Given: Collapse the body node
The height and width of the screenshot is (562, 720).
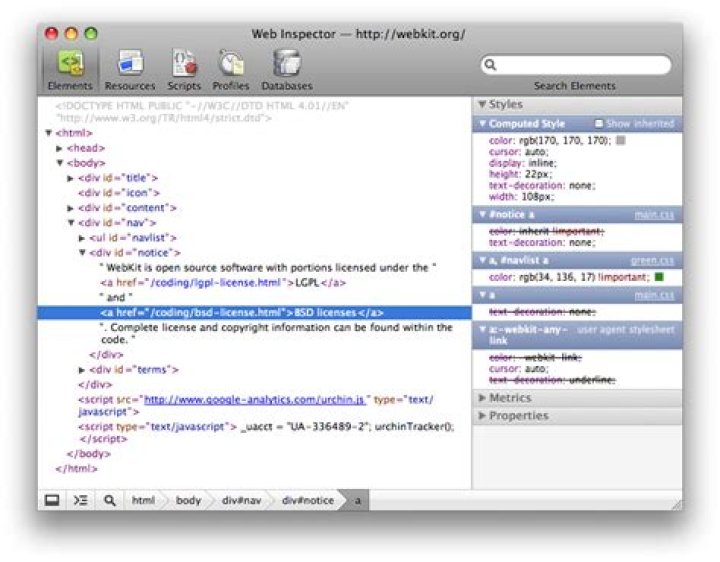Looking at the screenshot, I should coord(60,163).
